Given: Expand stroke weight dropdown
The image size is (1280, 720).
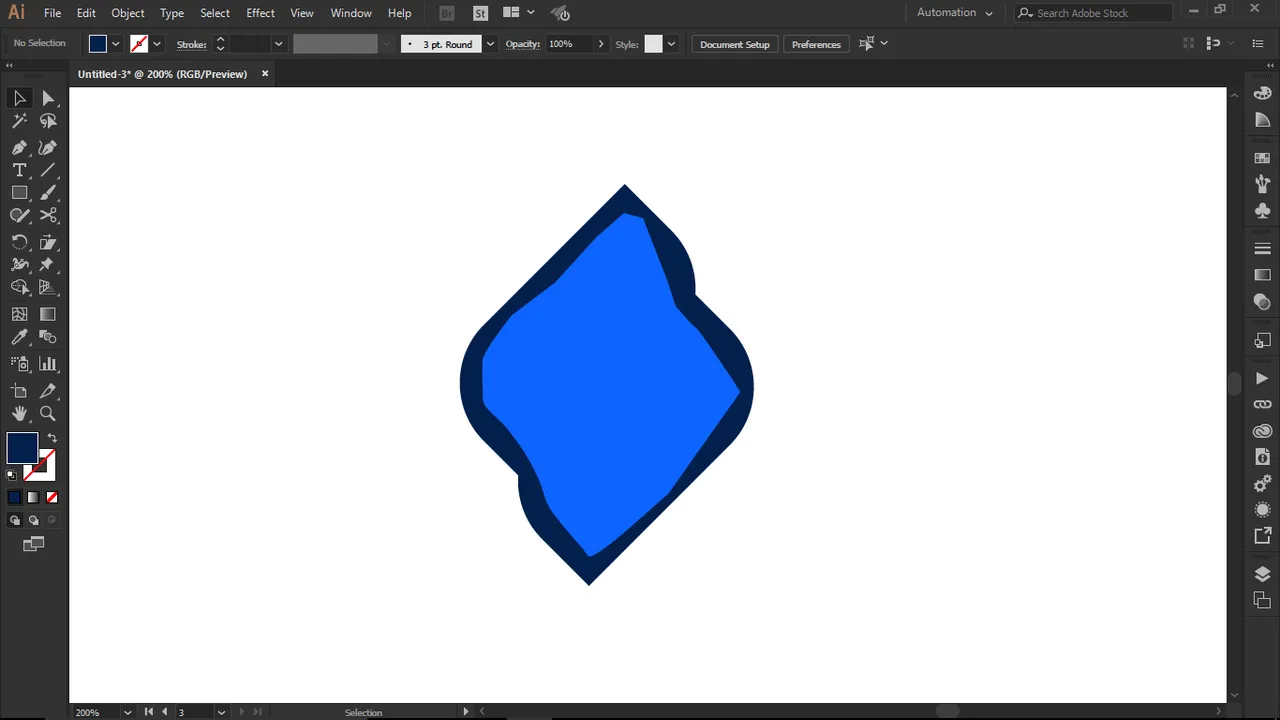Looking at the screenshot, I should pyautogui.click(x=279, y=44).
